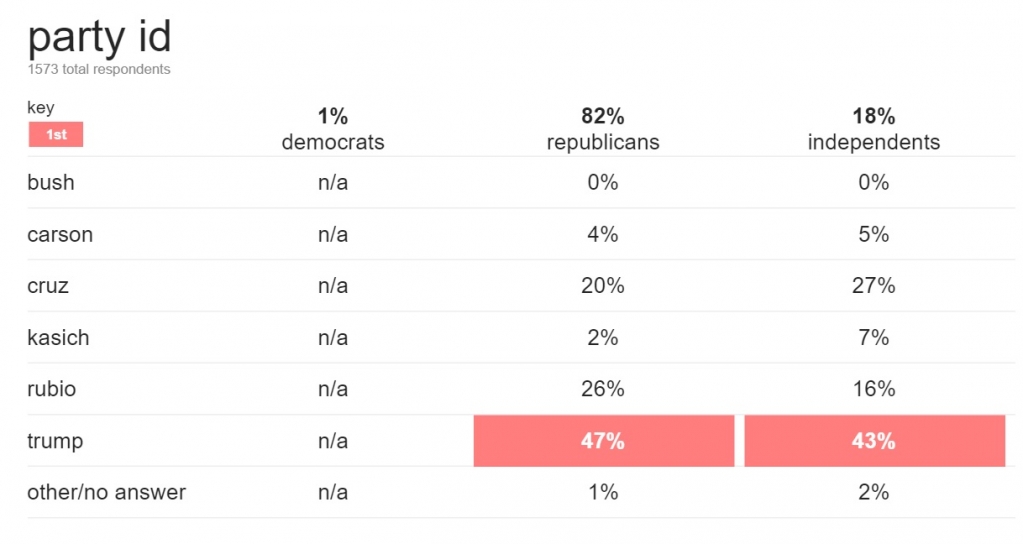Click the 1573 total respondents text

(99, 70)
